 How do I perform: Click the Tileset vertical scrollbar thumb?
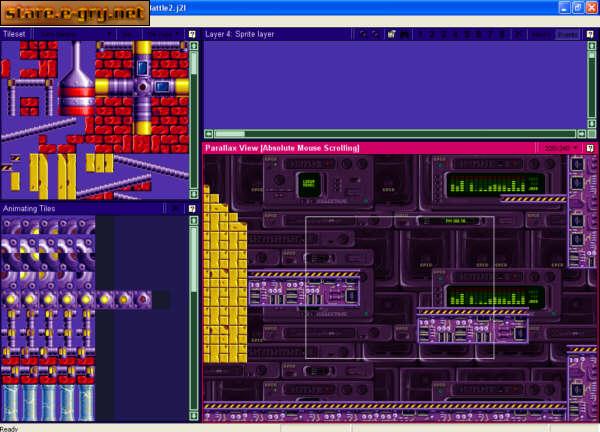tap(194, 63)
